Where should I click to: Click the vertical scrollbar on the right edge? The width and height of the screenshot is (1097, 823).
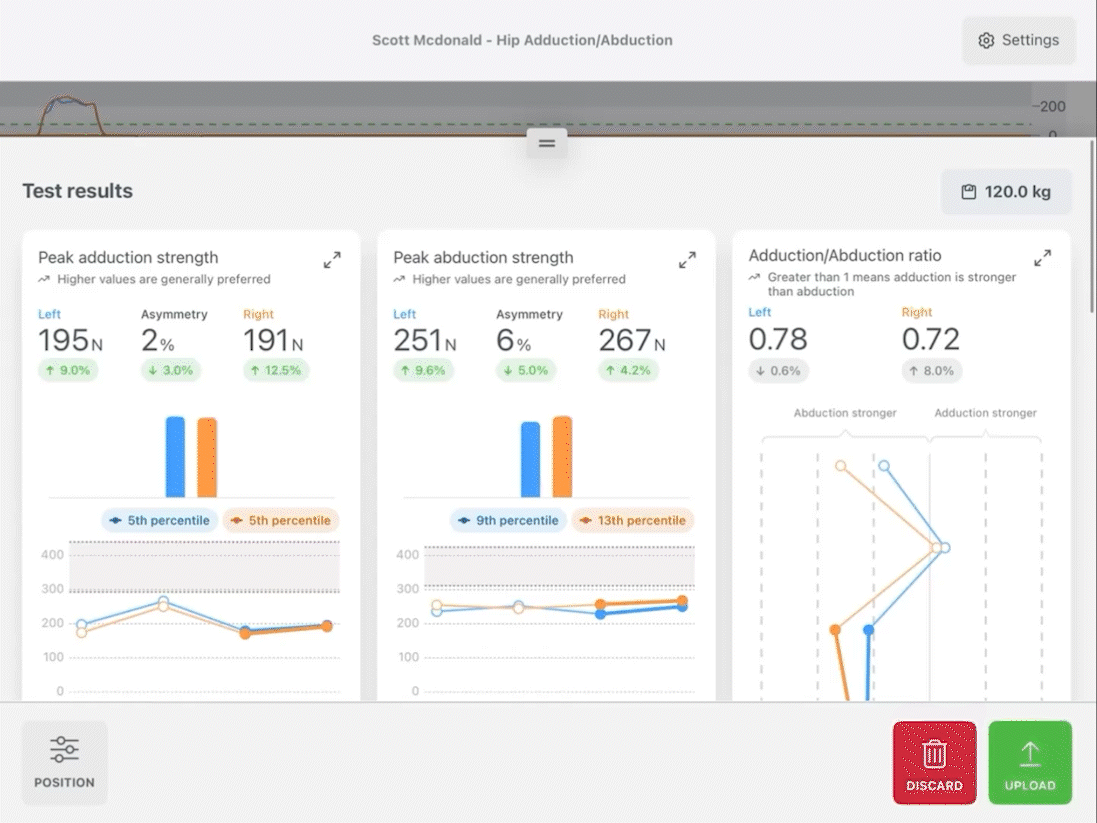[x=1092, y=225]
